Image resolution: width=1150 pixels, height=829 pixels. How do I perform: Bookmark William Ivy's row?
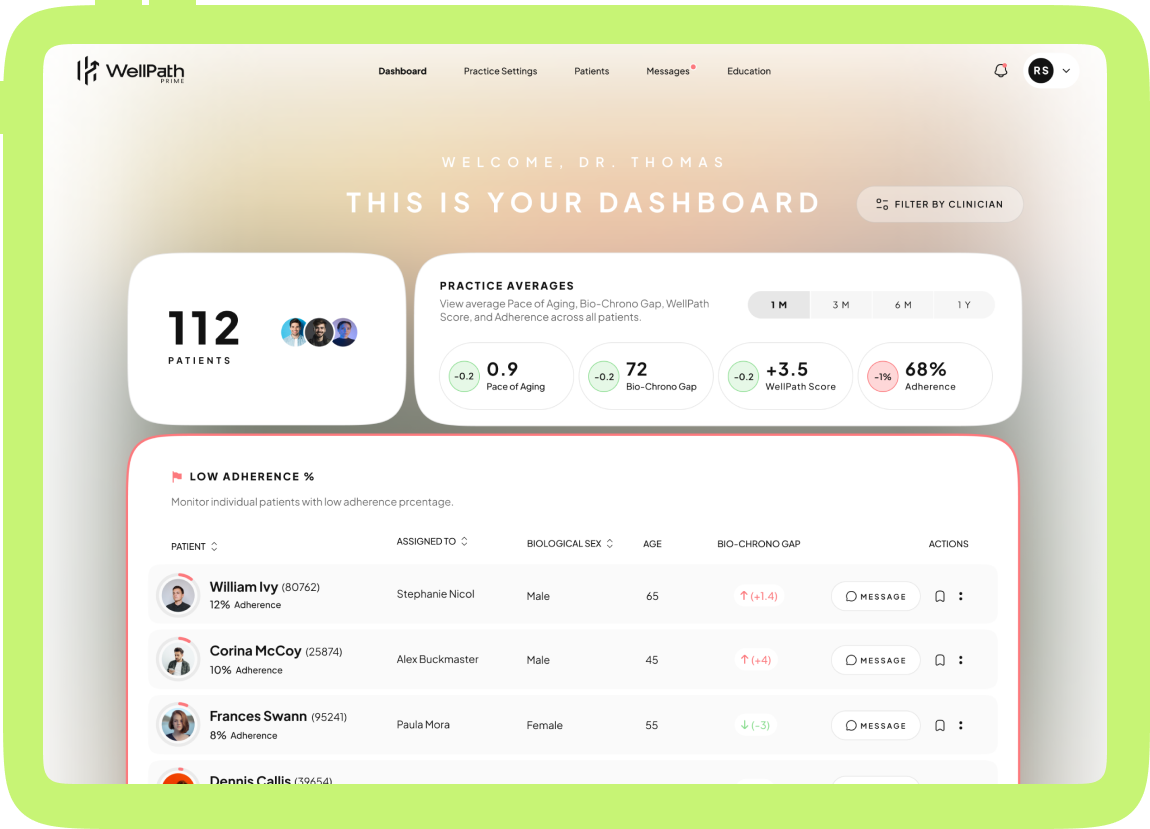(x=940, y=596)
